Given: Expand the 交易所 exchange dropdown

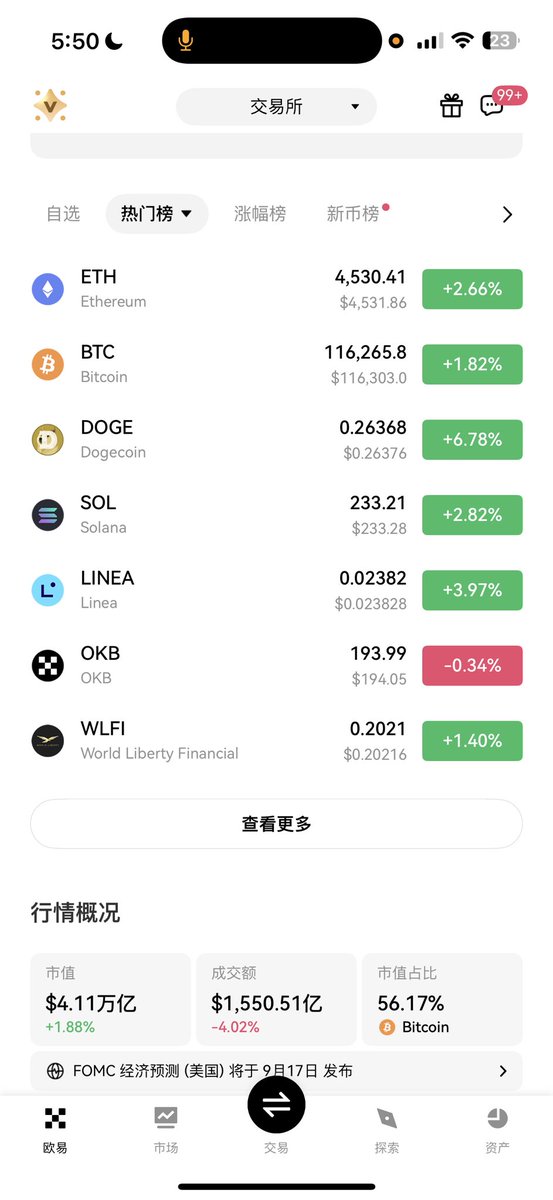Looking at the screenshot, I should coord(276,106).
